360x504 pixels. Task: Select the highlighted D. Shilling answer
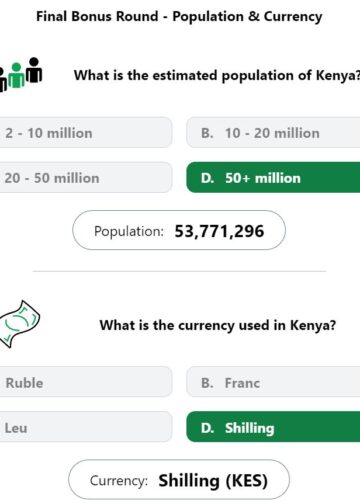click(x=273, y=427)
